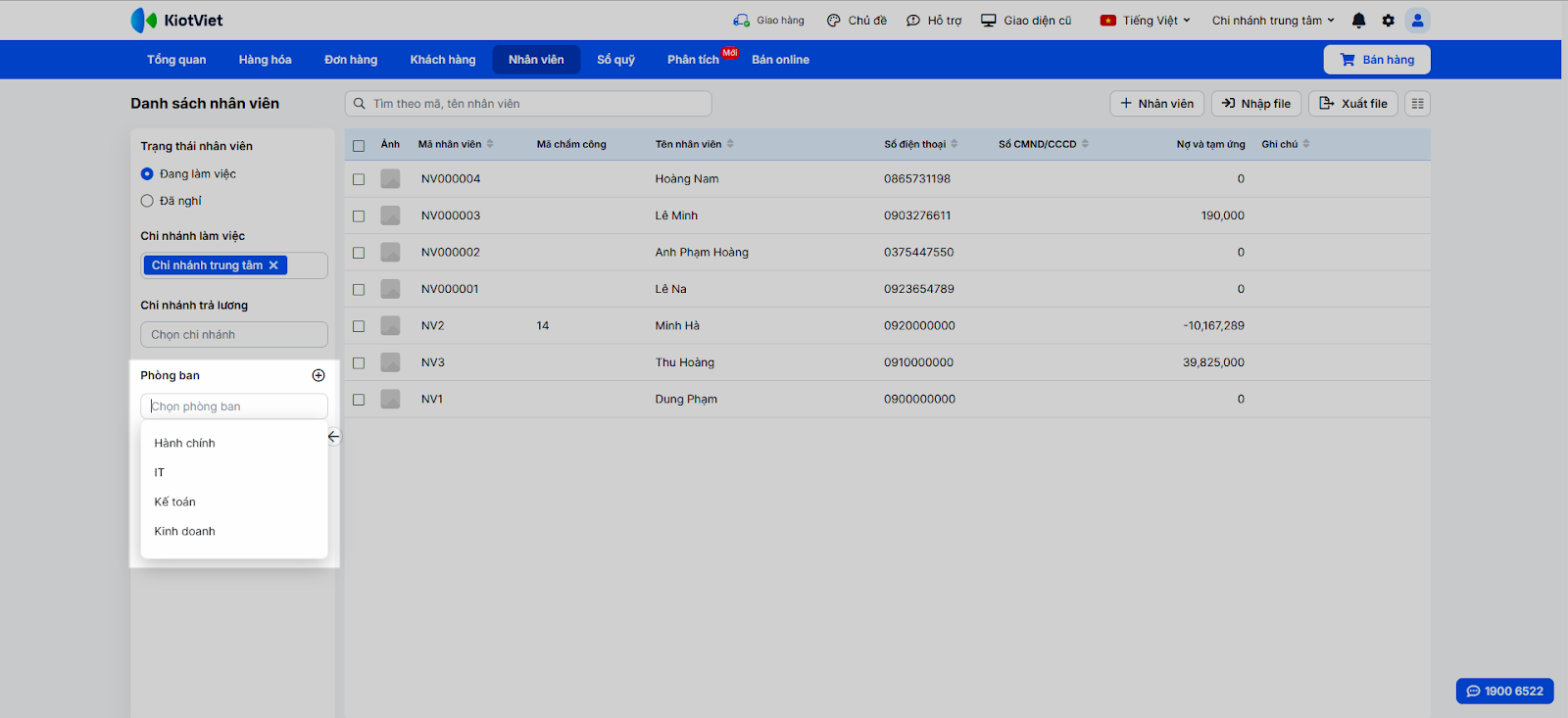The height and width of the screenshot is (718, 1568).
Task: Open column display settings icon
Action: (1417, 104)
